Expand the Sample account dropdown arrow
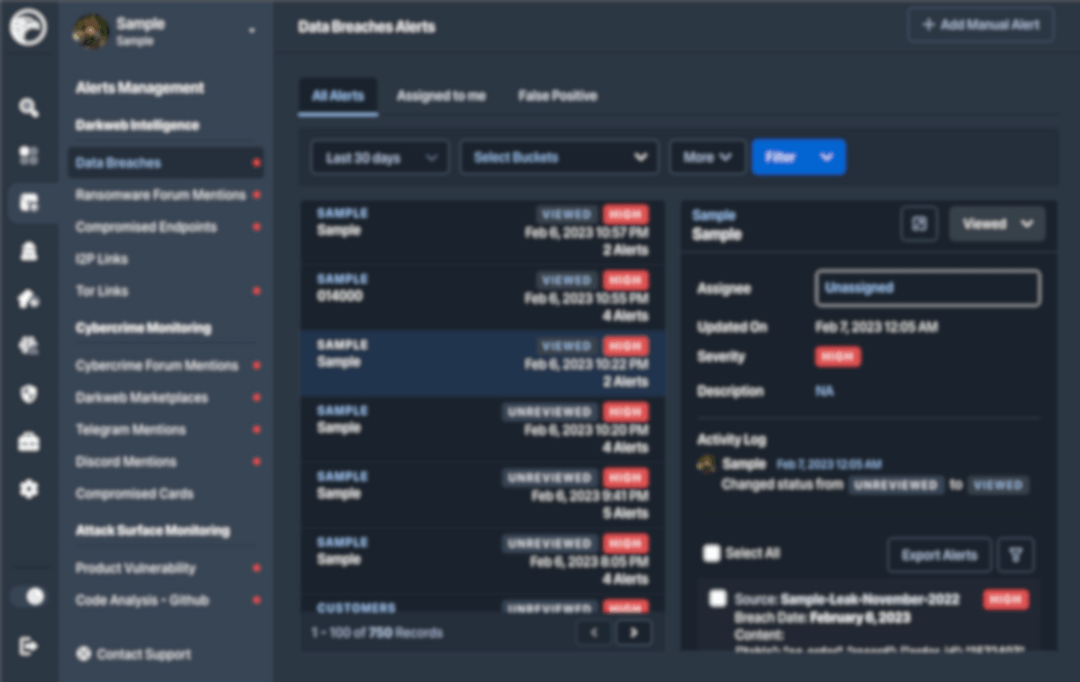The height and width of the screenshot is (682, 1080). point(251,30)
